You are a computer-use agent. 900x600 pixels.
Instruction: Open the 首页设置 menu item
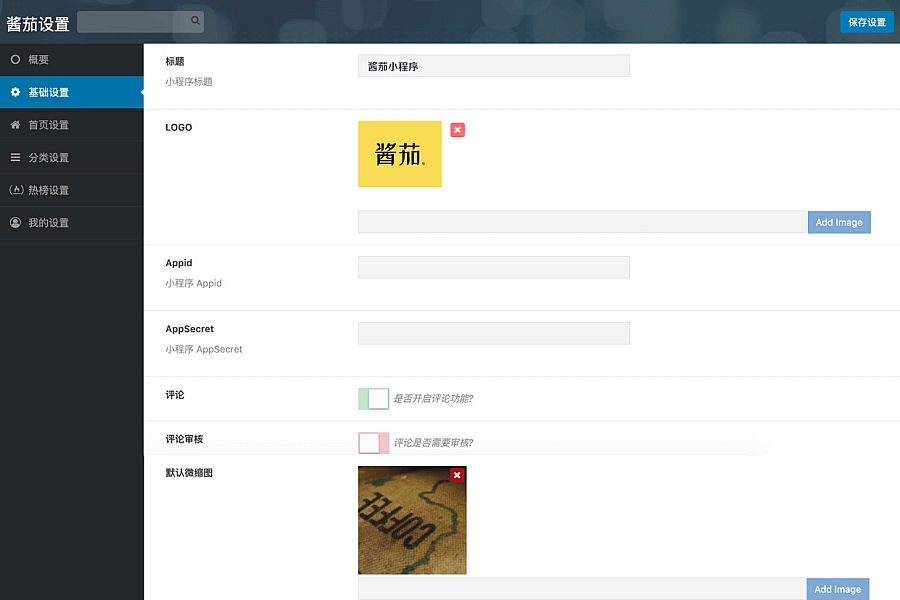[x=72, y=125]
